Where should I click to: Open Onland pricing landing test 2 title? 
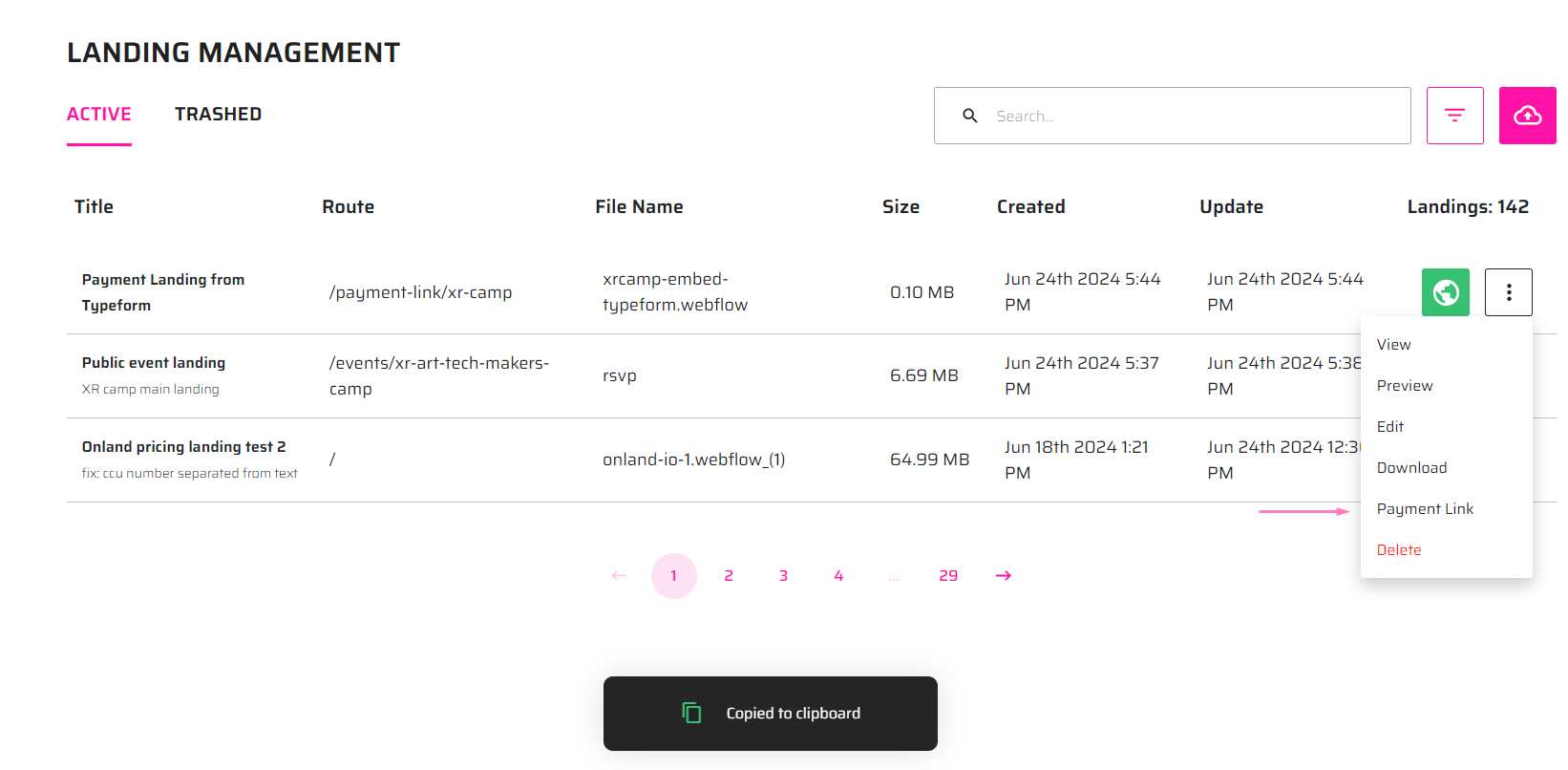[183, 447]
